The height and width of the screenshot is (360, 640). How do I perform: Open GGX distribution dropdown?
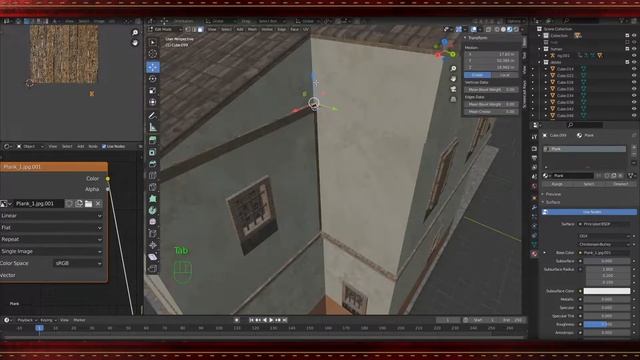point(604,236)
